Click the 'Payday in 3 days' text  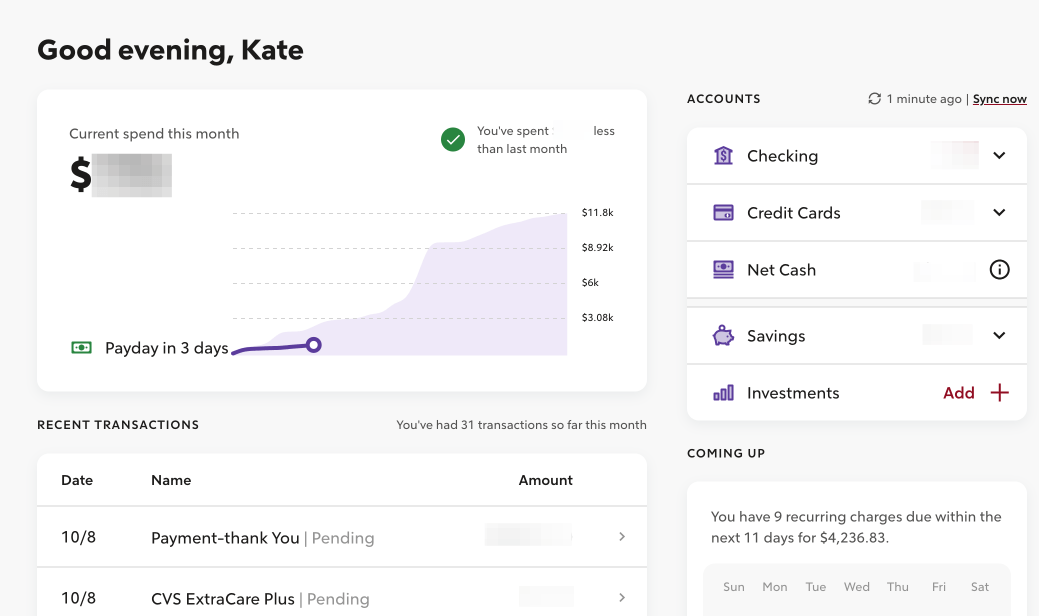[x=167, y=348]
